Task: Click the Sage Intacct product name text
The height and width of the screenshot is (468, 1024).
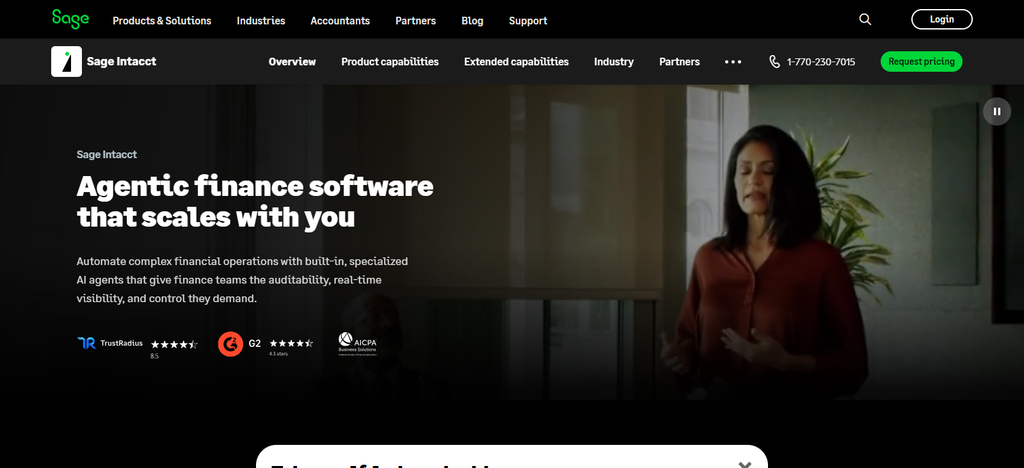Action: point(121,61)
